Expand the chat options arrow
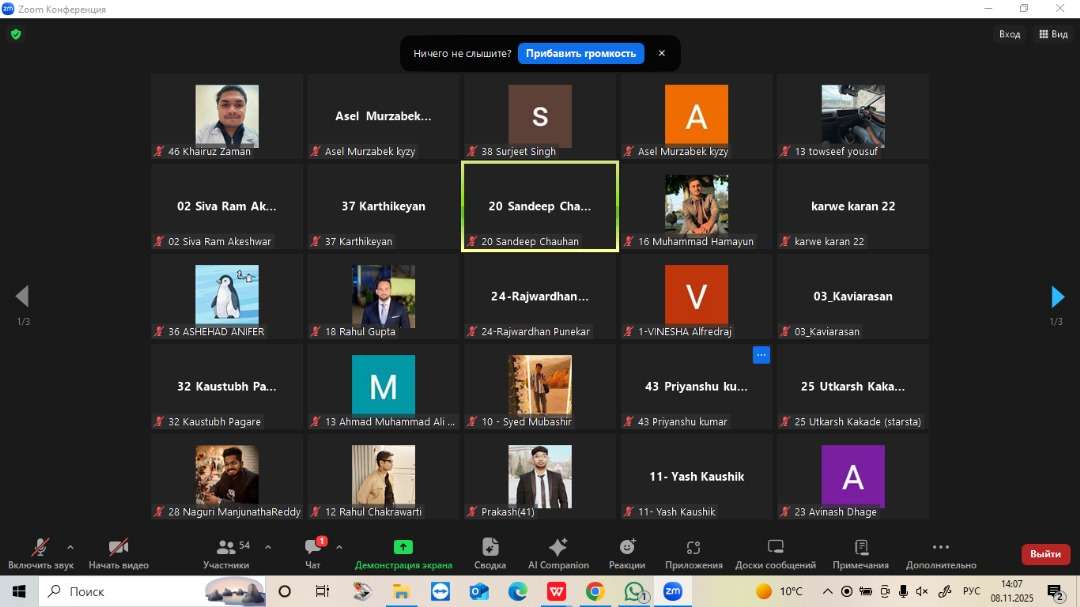This screenshot has width=1080, height=607. pyautogui.click(x=339, y=547)
